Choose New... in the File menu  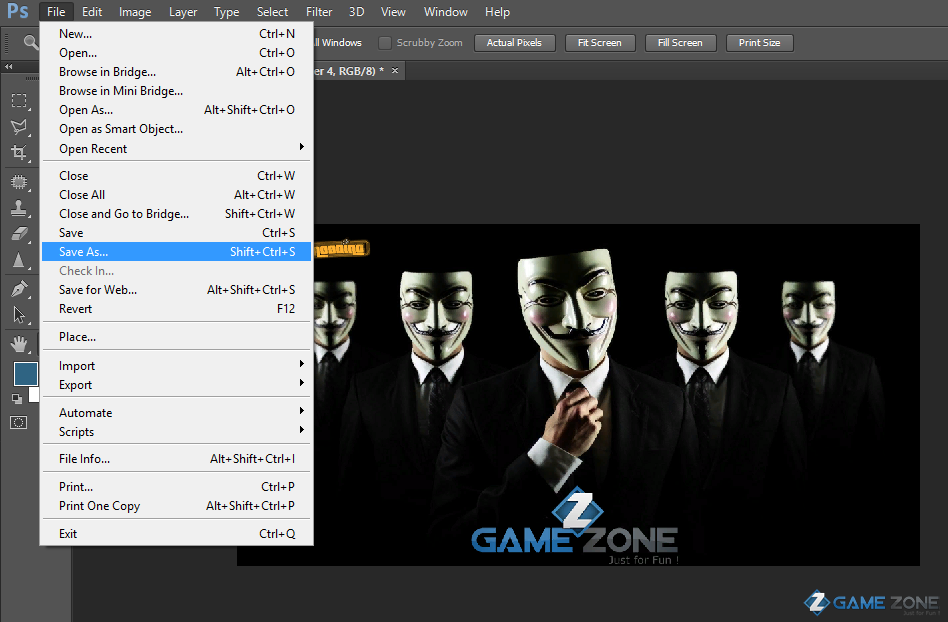[177, 34]
